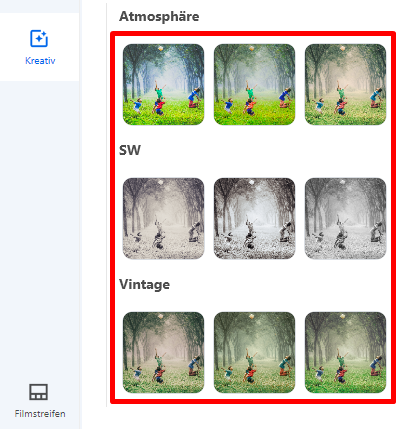Choose the first Vintage filter preset
401x429 pixels.
(x=163, y=352)
